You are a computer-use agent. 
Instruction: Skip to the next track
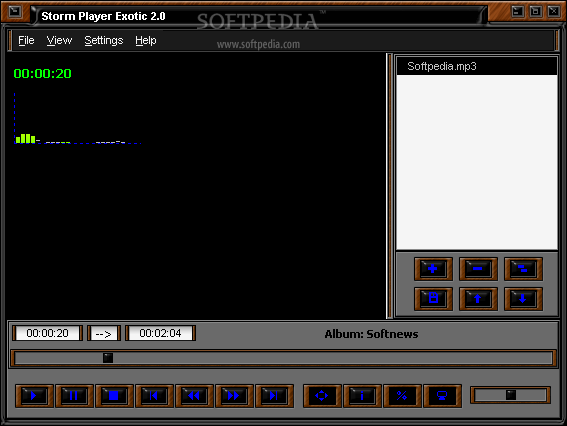274,396
